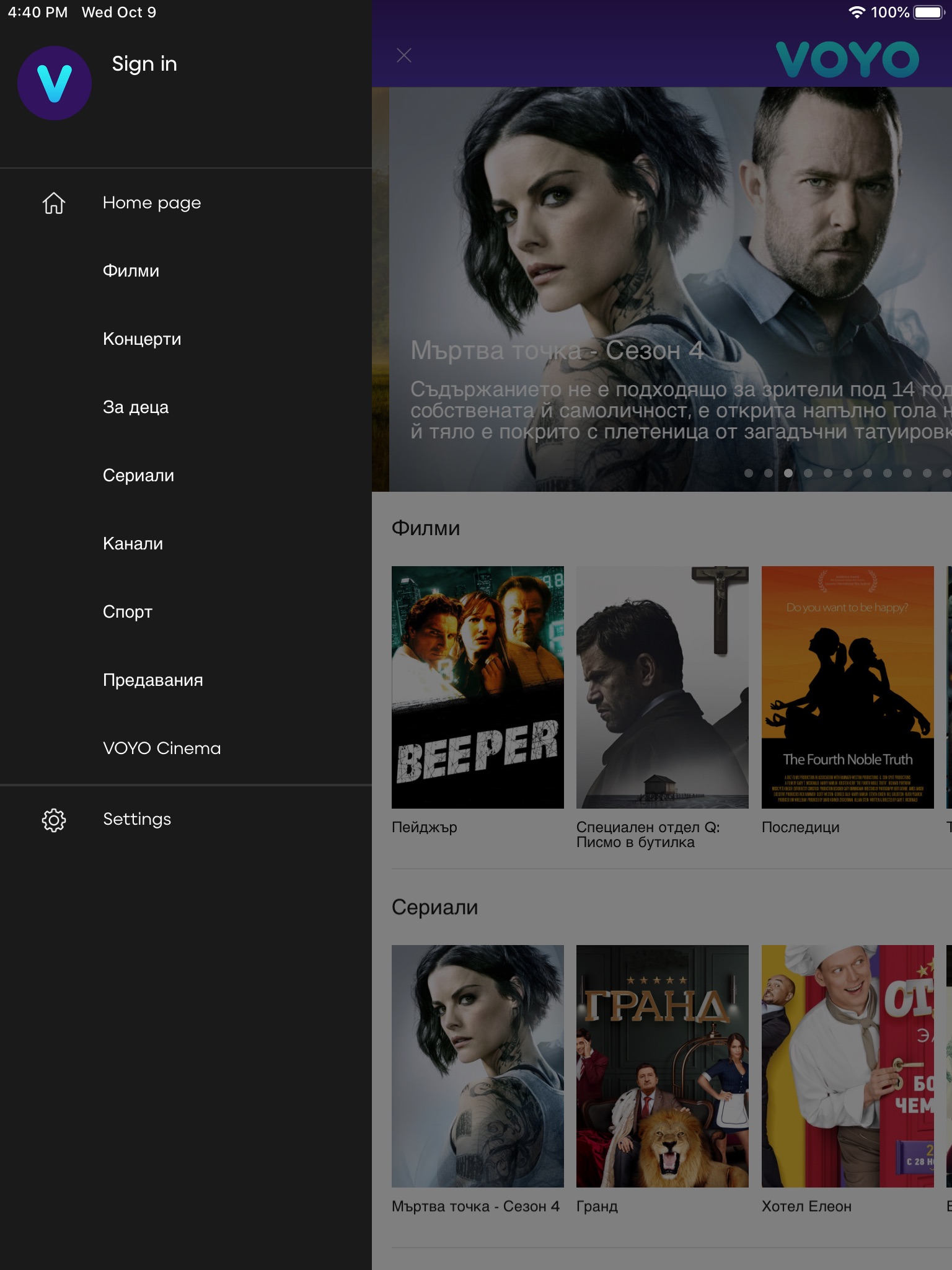Close the side menu with X
952x1270 pixels.
404,55
